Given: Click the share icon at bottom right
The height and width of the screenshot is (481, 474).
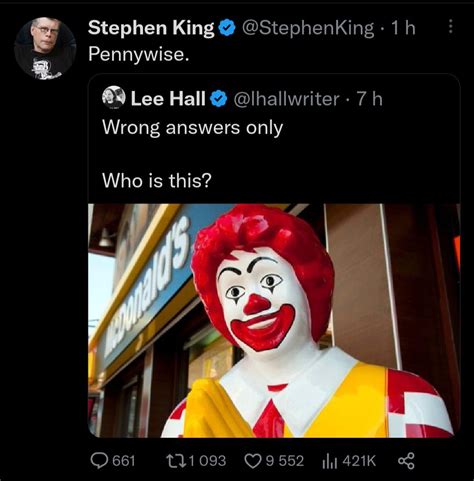Looking at the screenshot, I should click(x=406, y=461).
